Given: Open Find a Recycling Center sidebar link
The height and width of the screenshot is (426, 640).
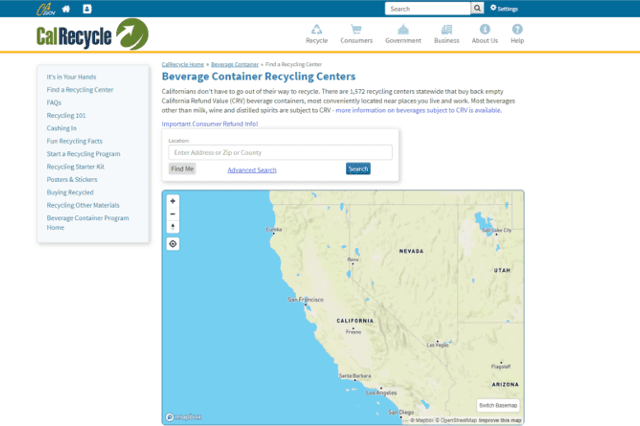Looking at the screenshot, I should (x=80, y=90).
